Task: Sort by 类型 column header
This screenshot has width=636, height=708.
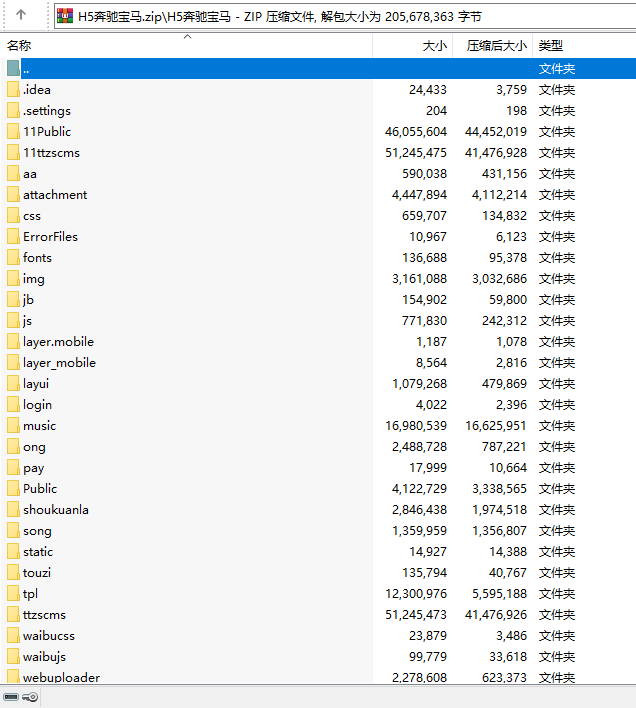Action: (x=551, y=46)
